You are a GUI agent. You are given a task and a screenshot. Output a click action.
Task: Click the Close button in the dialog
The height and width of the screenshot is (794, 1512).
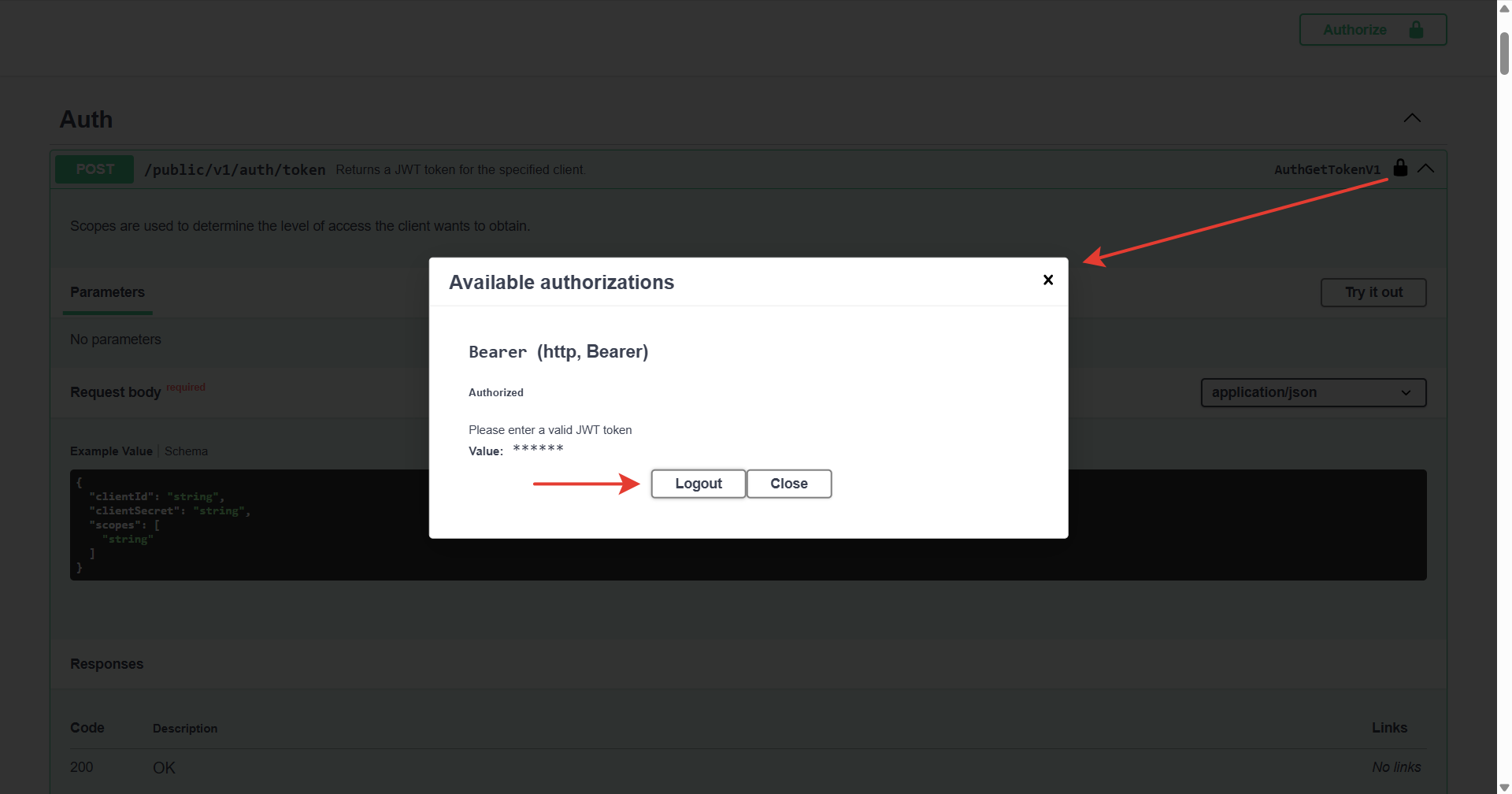tap(788, 483)
